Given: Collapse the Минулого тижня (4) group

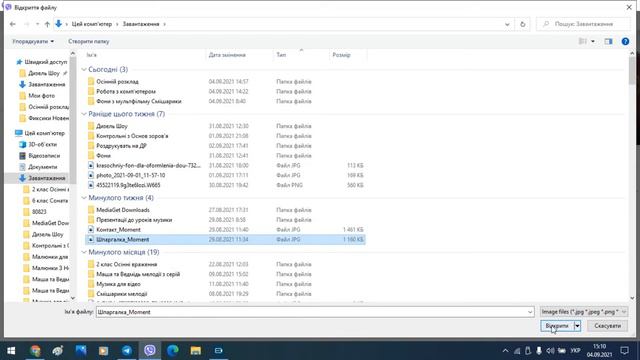Looking at the screenshot, I should click(84, 198).
